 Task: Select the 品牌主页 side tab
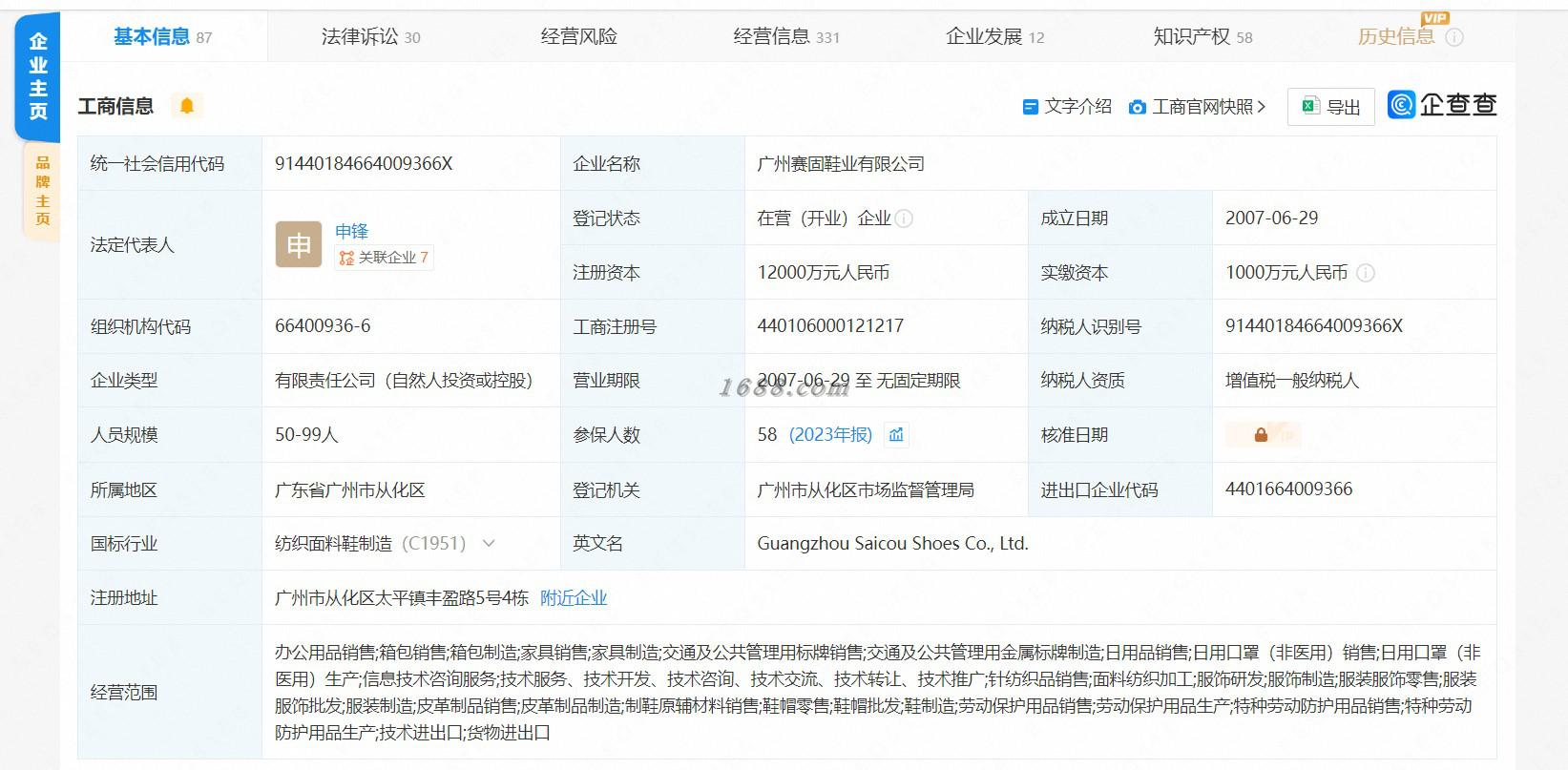(42, 191)
